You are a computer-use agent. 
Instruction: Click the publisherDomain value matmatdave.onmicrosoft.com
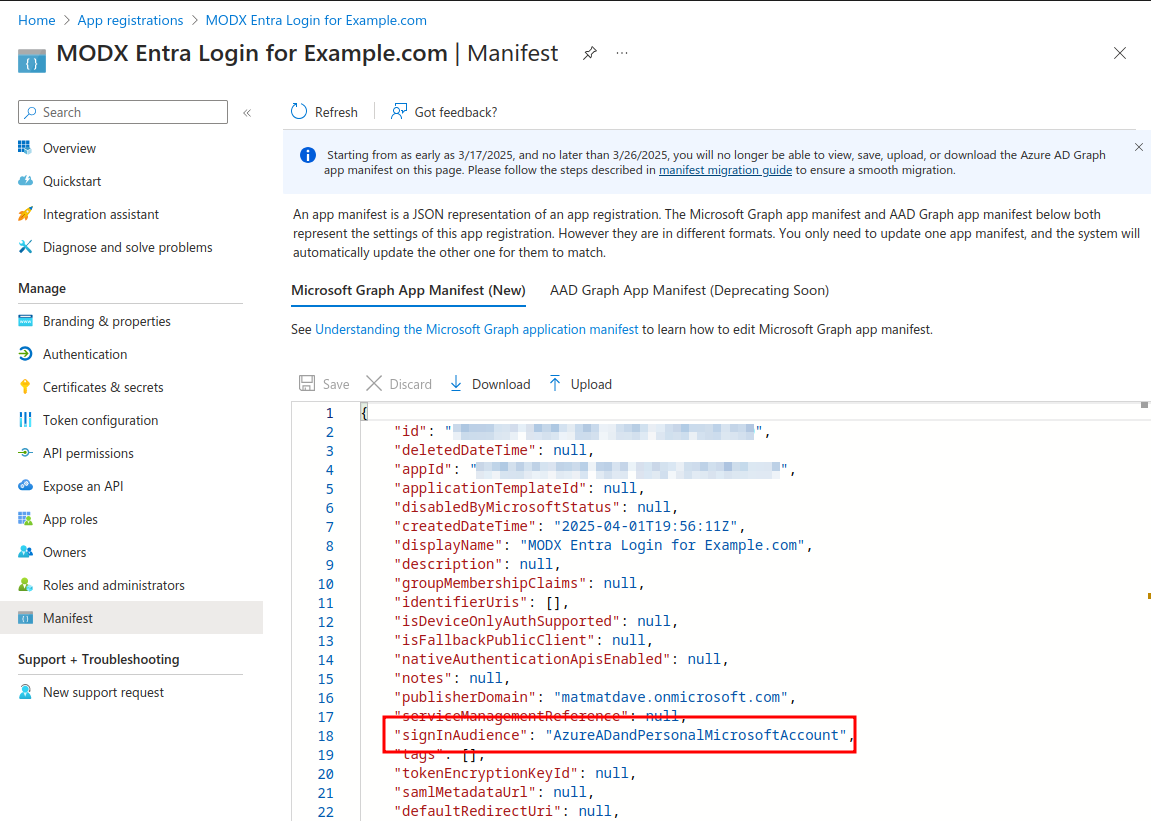click(670, 697)
